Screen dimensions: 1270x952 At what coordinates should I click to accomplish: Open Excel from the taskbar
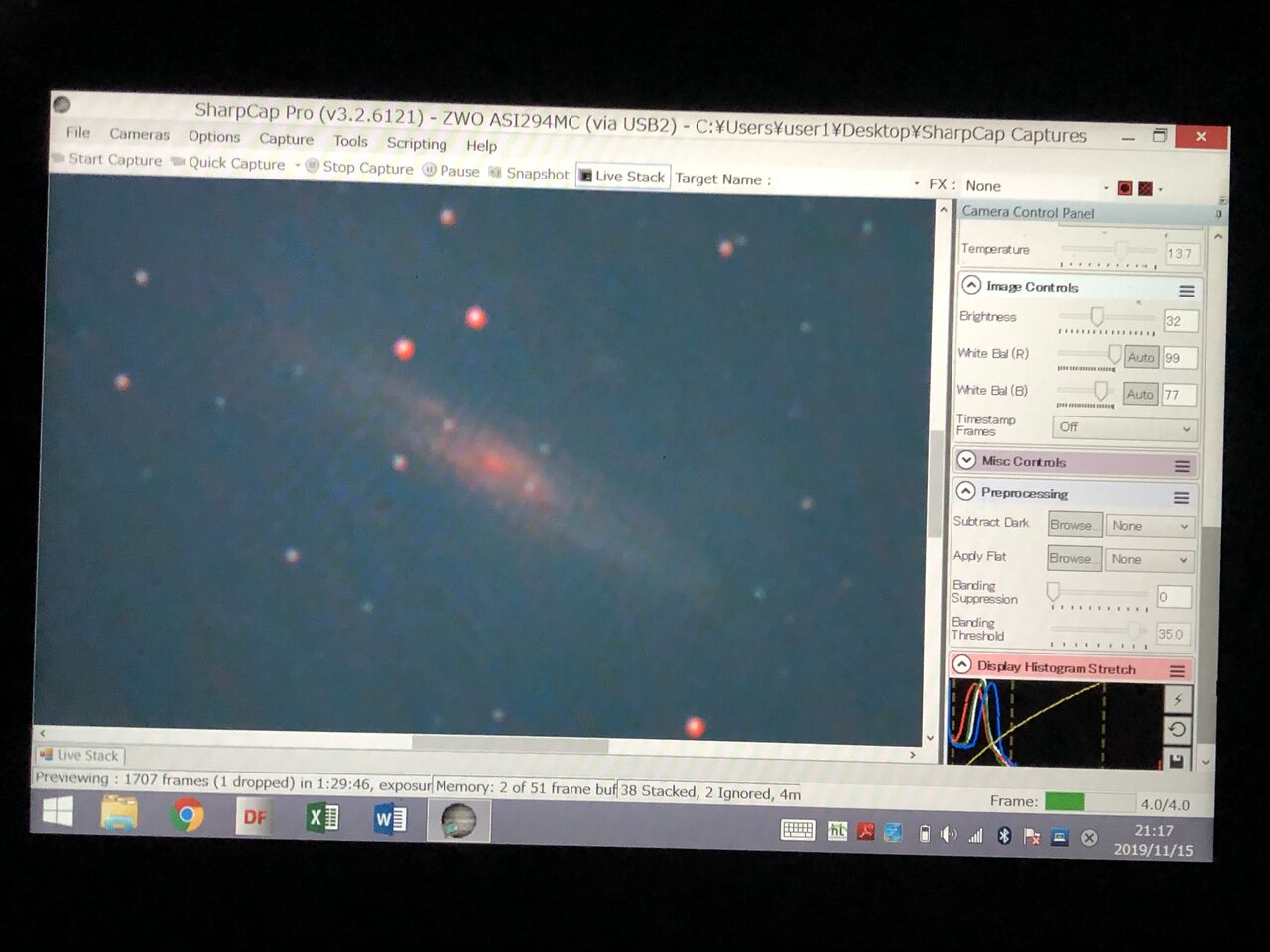[321, 818]
